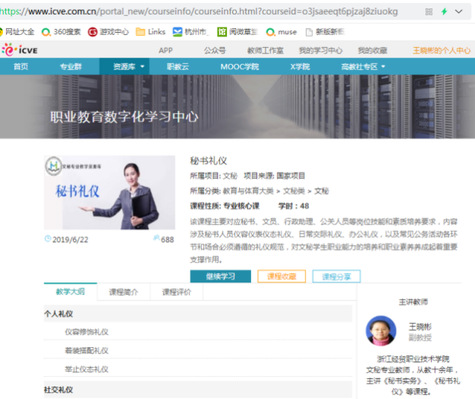Open the 新版新形 page bookmark

(324, 32)
